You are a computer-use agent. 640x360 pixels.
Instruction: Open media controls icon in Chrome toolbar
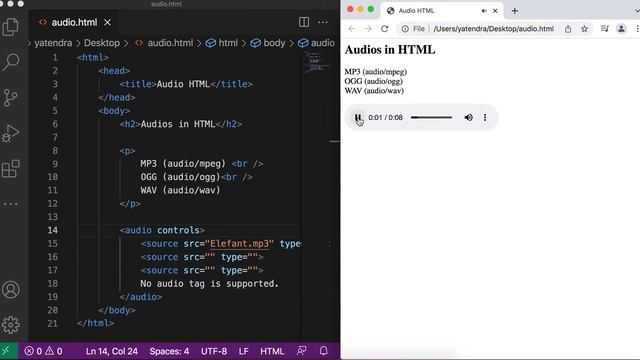[604, 29]
